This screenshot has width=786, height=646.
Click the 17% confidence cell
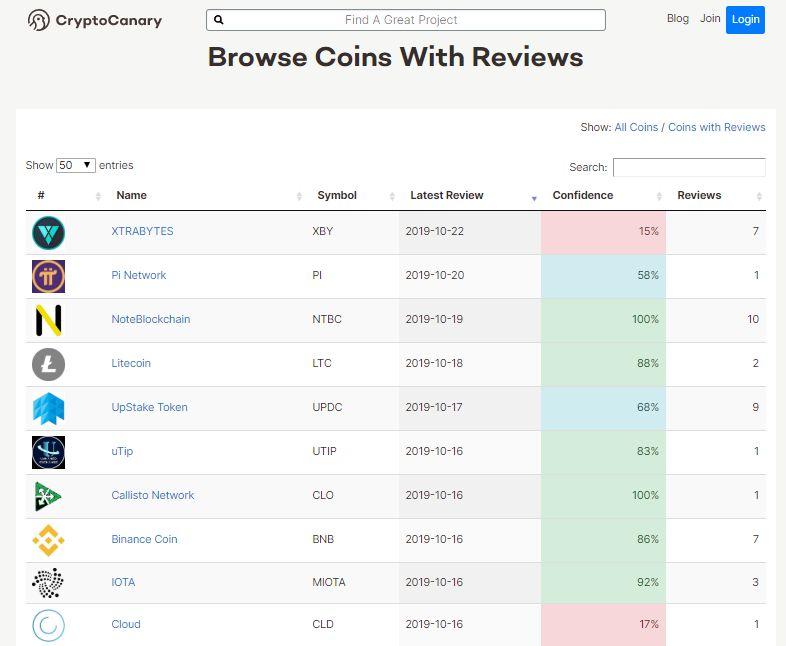tap(604, 624)
